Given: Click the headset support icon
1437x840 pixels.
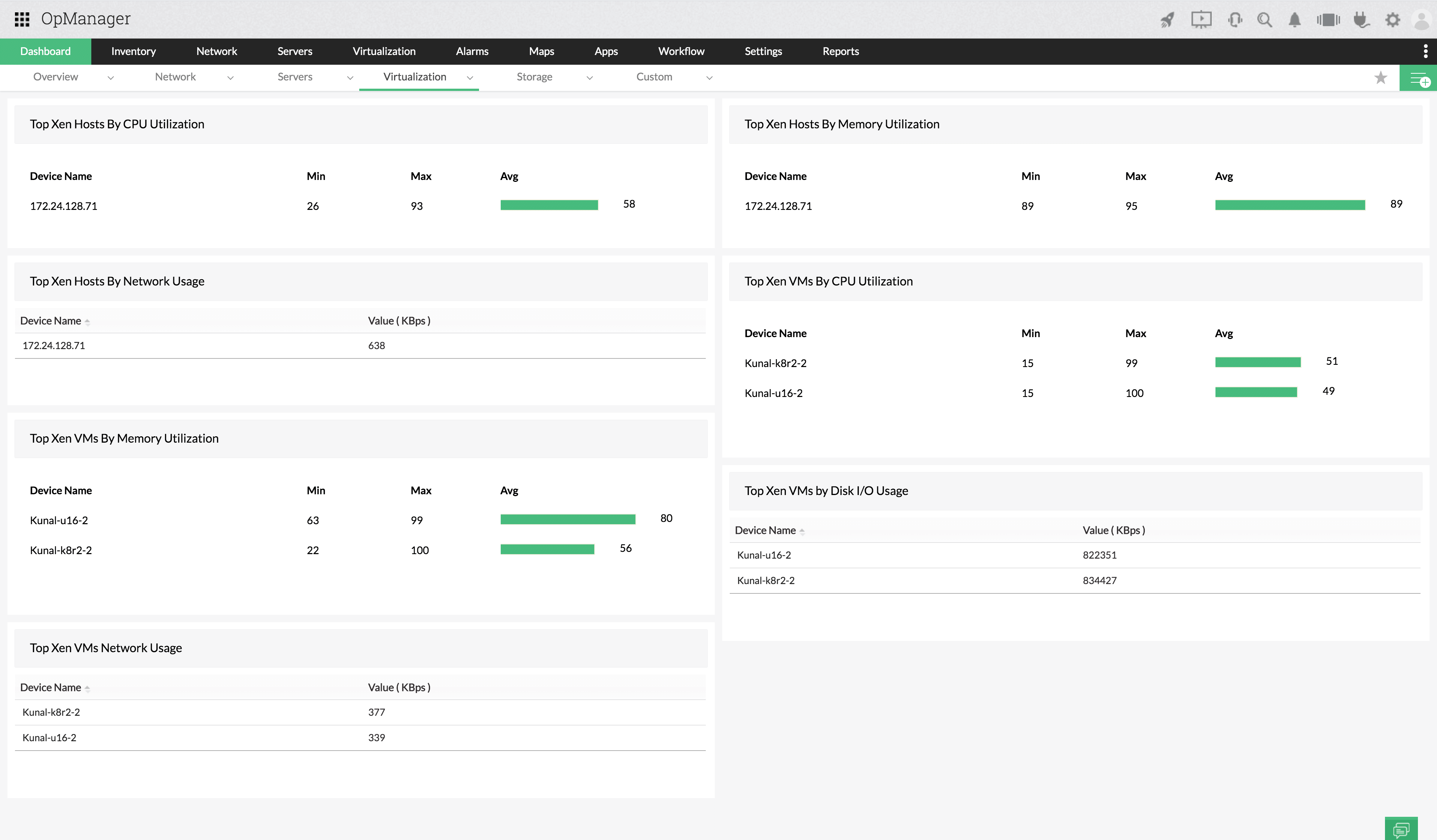Looking at the screenshot, I should pos(1235,20).
